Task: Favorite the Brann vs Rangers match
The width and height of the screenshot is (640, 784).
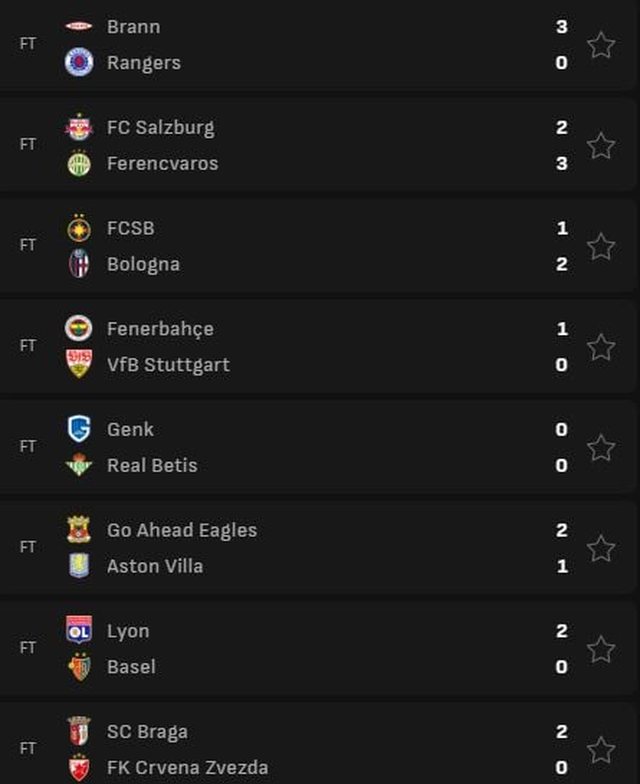Action: pos(600,45)
